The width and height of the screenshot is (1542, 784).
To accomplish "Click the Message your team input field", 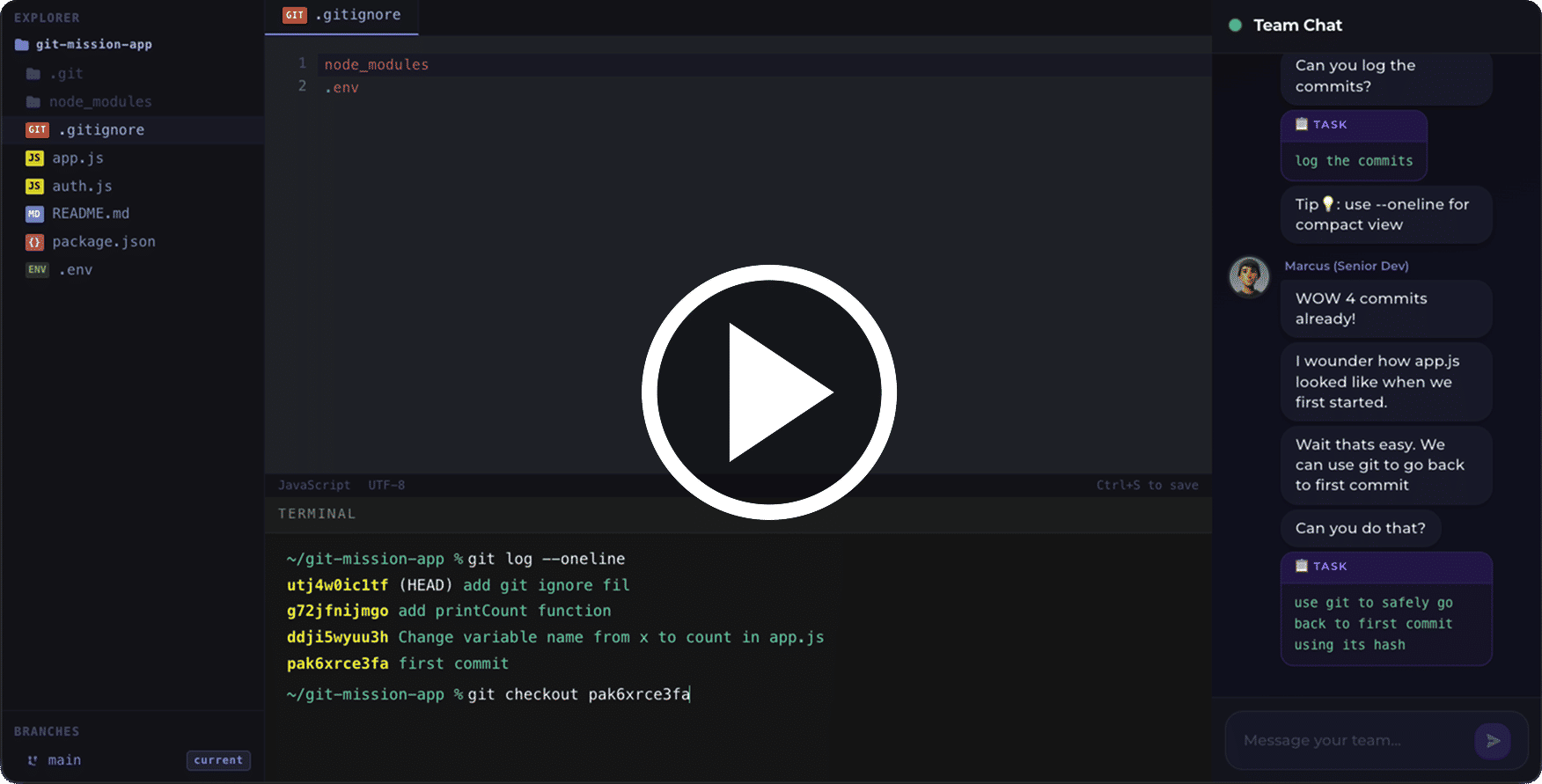I will [x=1353, y=741].
